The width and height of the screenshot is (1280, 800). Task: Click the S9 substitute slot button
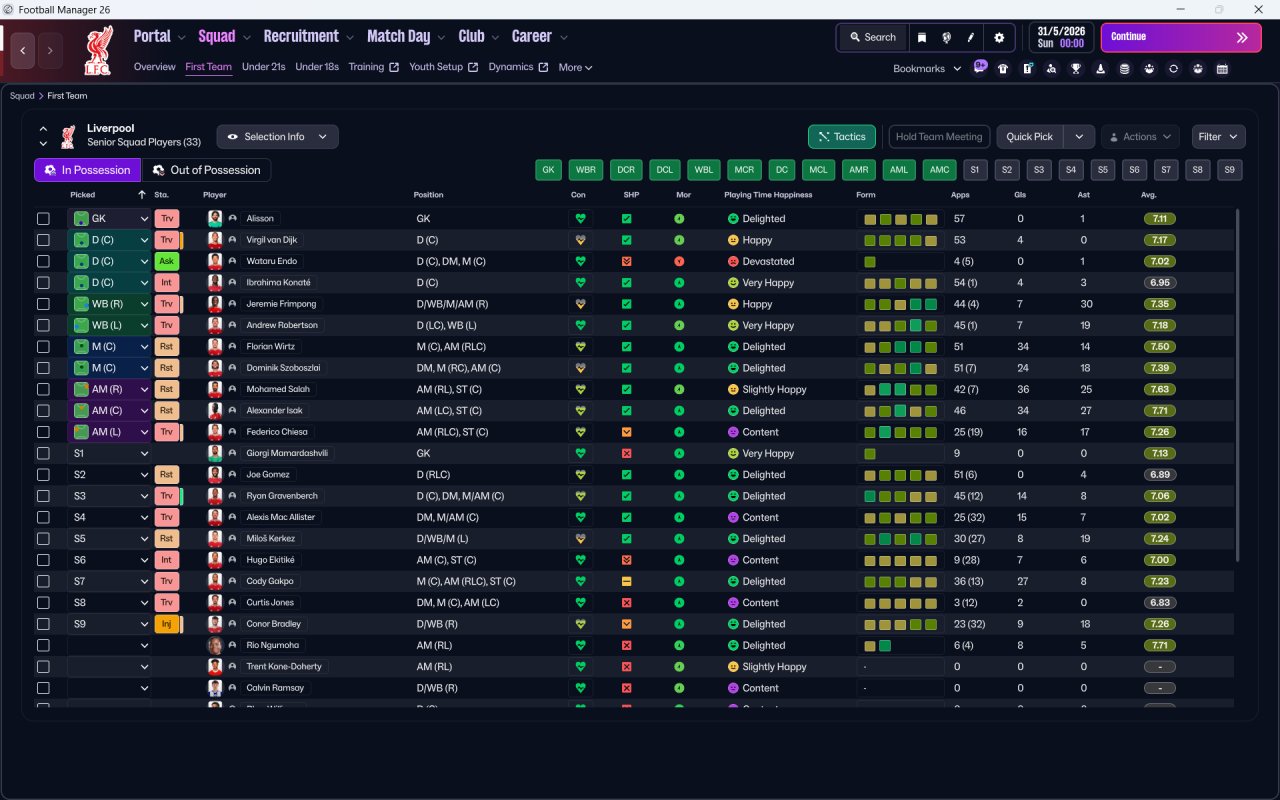click(x=1230, y=170)
